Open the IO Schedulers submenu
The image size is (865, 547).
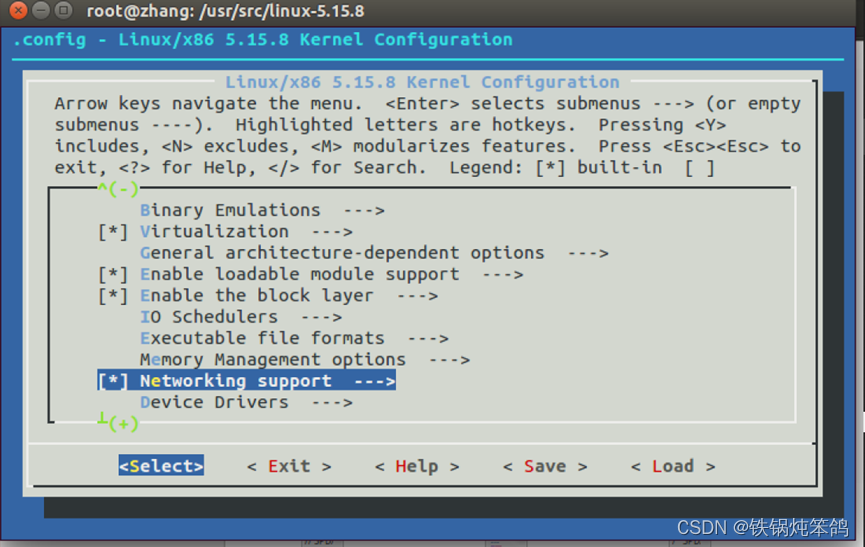click(241, 317)
